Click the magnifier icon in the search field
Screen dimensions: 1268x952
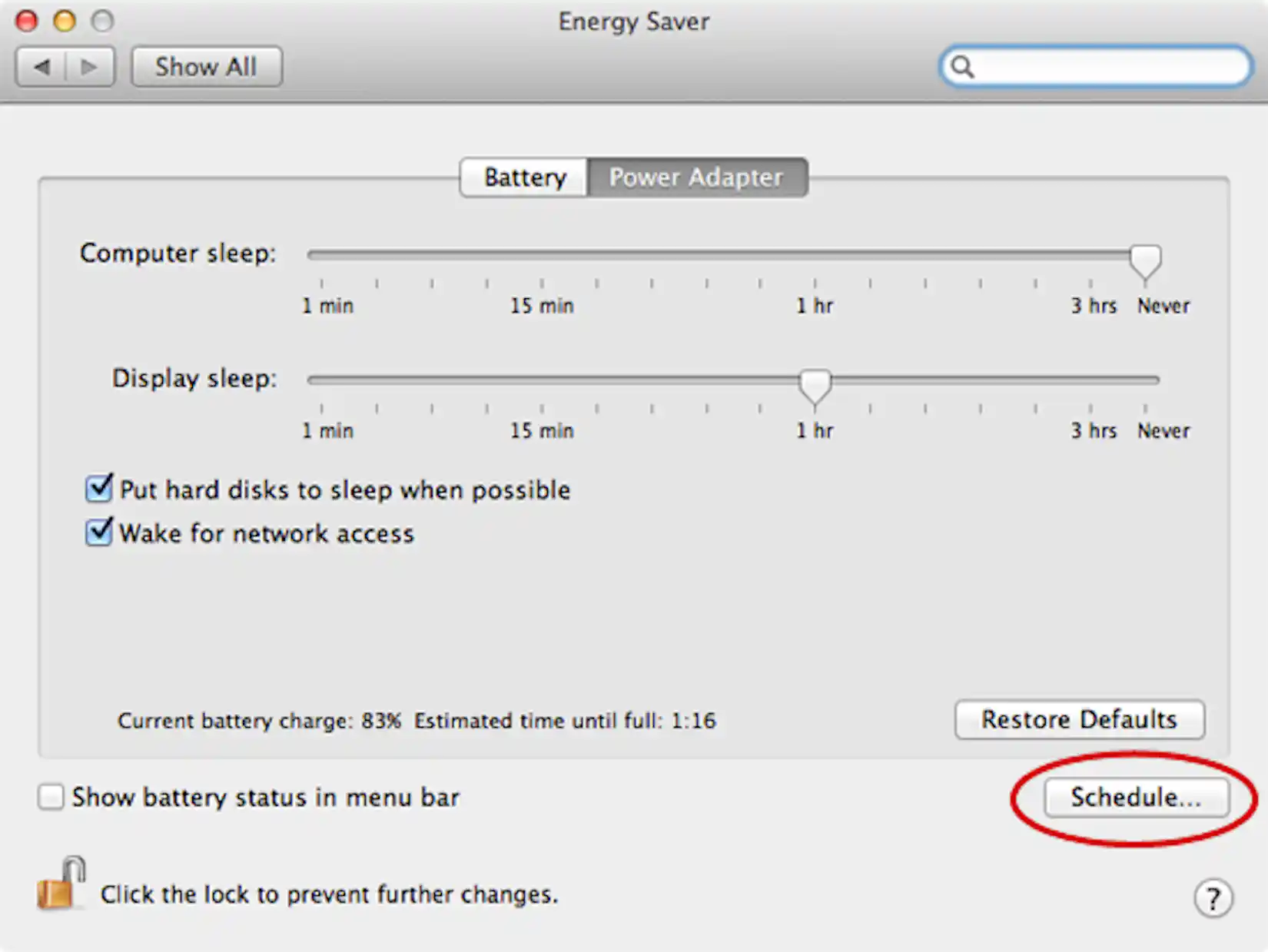tap(963, 68)
